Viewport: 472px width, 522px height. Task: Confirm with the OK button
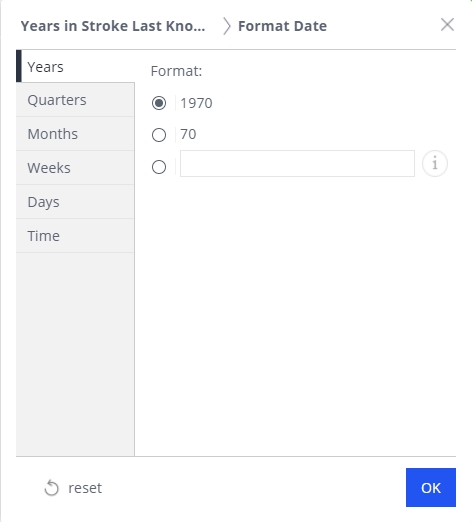pyautogui.click(x=431, y=487)
